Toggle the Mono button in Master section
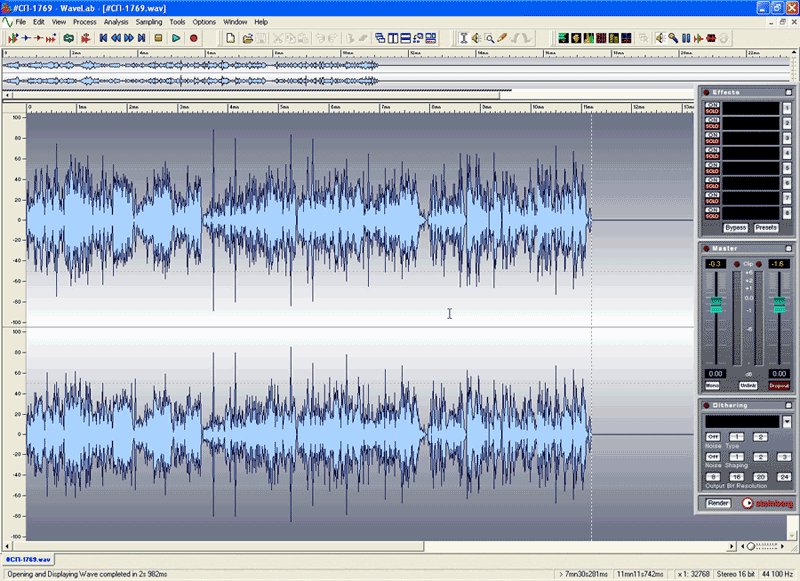 click(x=712, y=385)
